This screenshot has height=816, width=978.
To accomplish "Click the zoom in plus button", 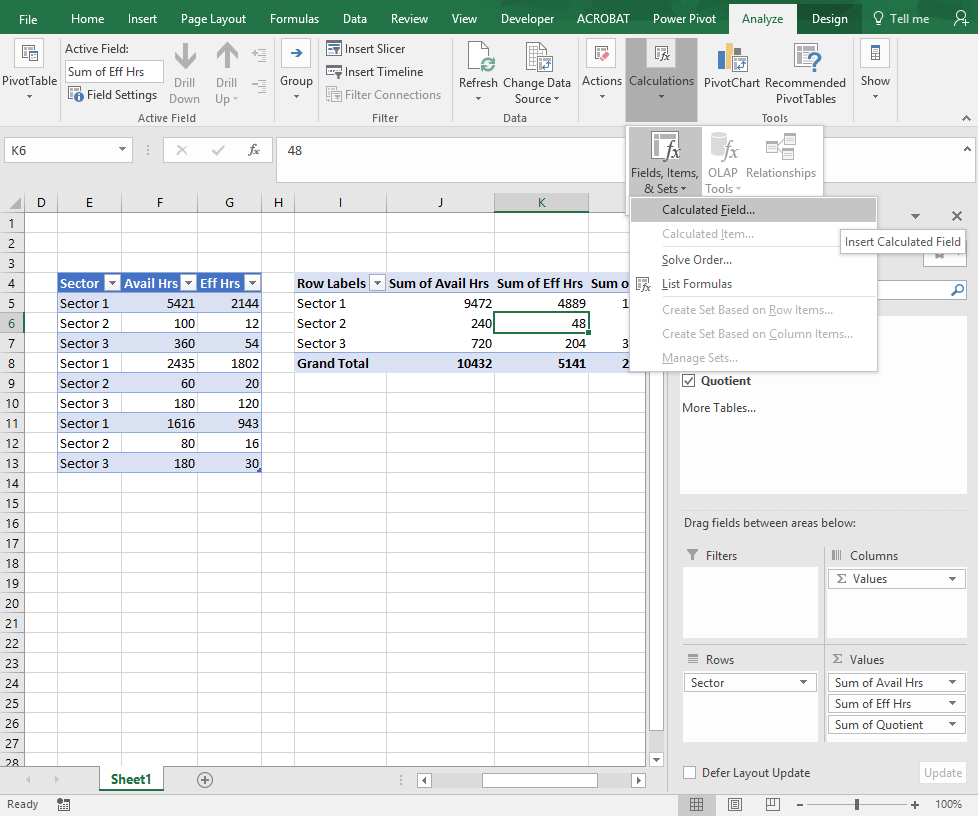I will tap(915, 805).
